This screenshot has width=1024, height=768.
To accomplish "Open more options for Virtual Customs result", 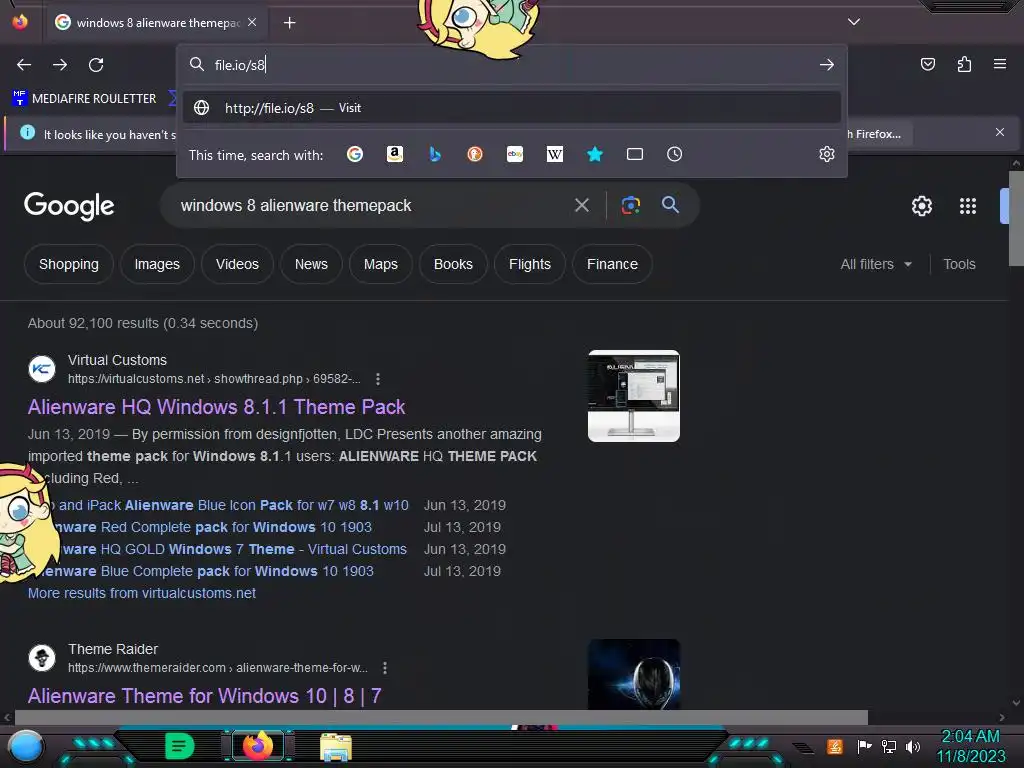I will click(377, 379).
